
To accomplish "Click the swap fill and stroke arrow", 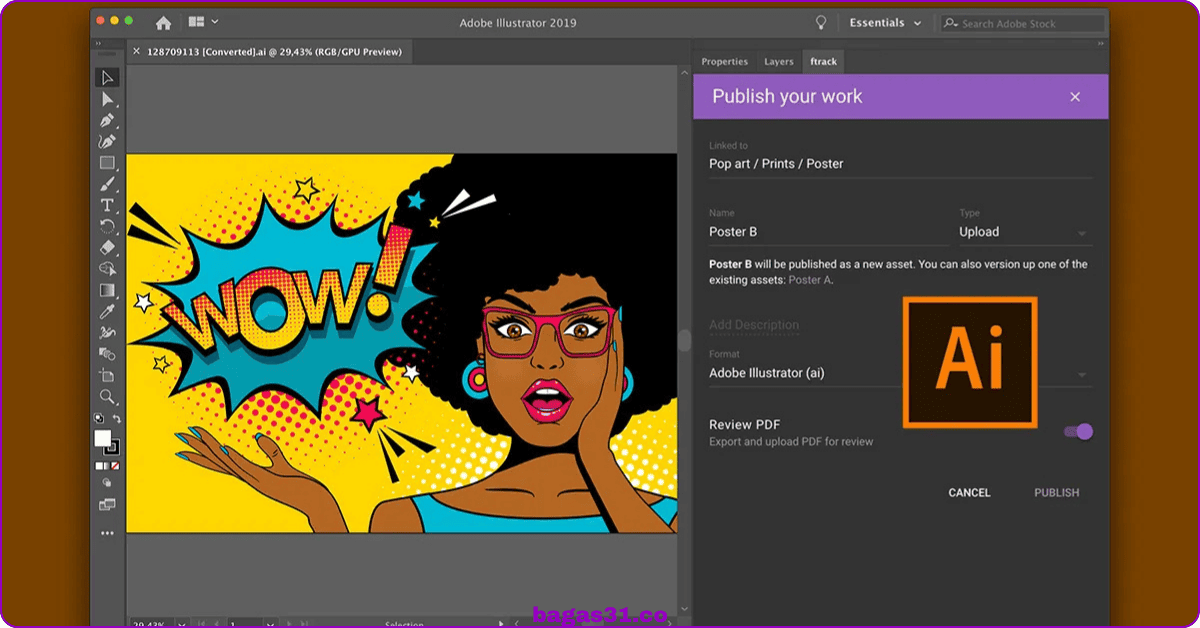I will click(x=116, y=419).
